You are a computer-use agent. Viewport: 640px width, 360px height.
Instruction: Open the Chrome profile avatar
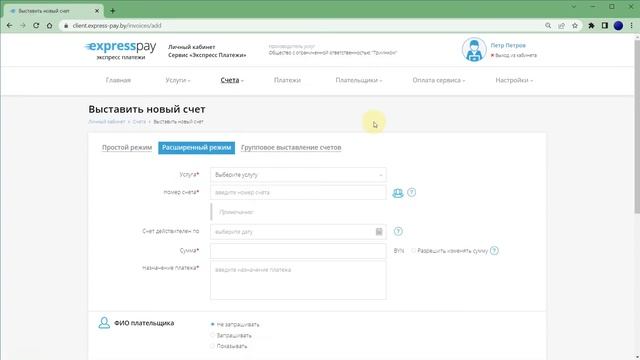pyautogui.click(x=618, y=25)
